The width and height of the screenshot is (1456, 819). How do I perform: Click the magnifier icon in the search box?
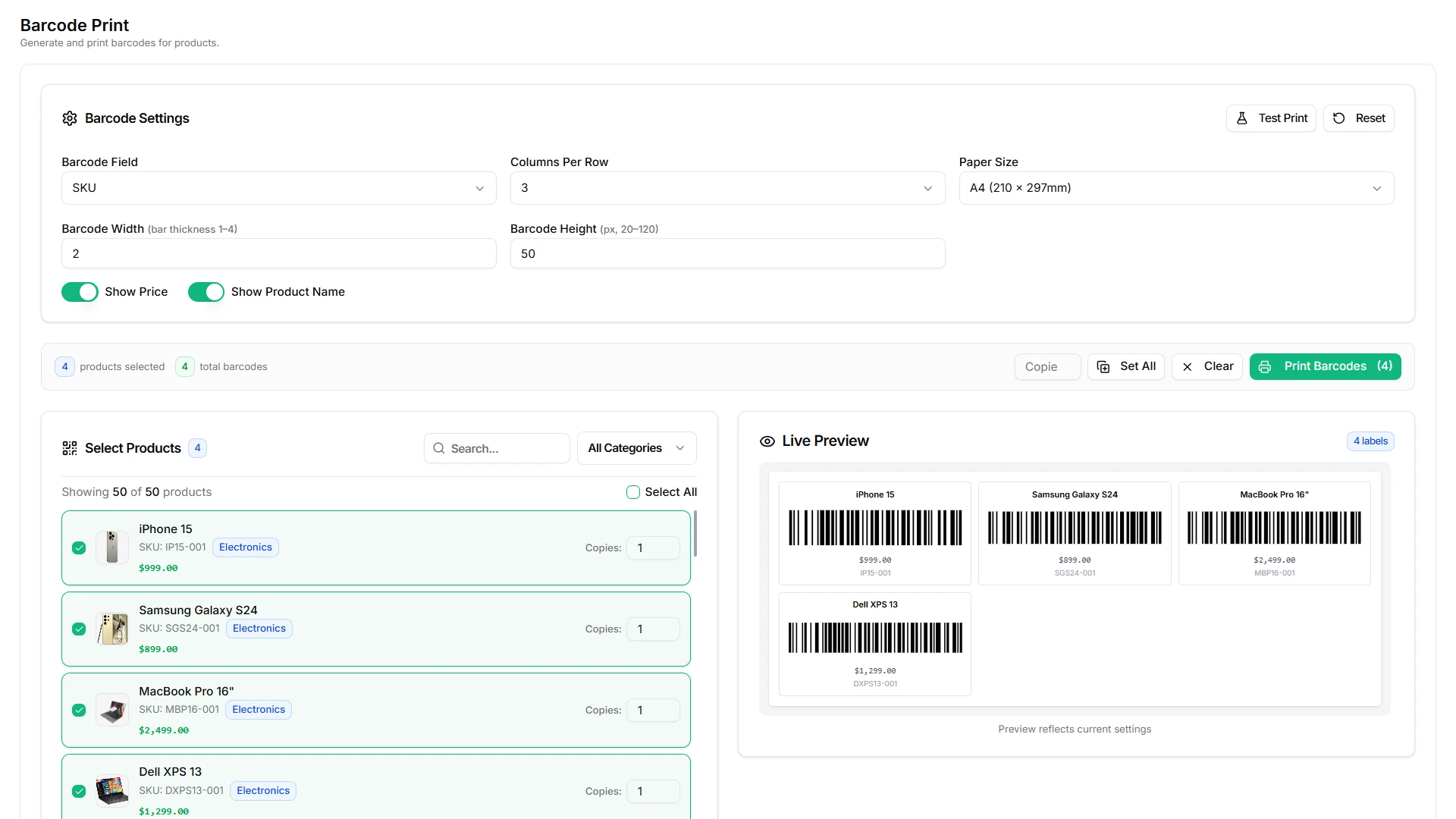point(439,448)
